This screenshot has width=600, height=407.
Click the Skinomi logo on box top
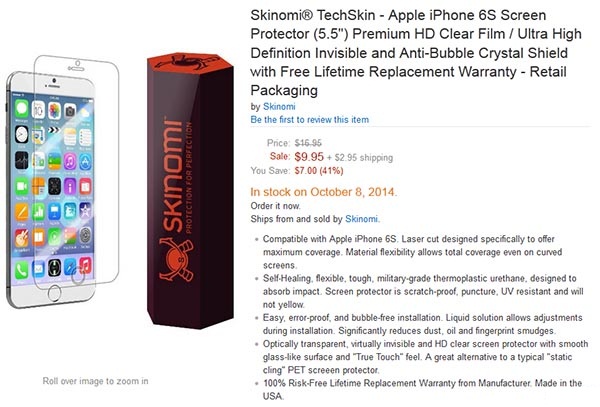coord(187,62)
